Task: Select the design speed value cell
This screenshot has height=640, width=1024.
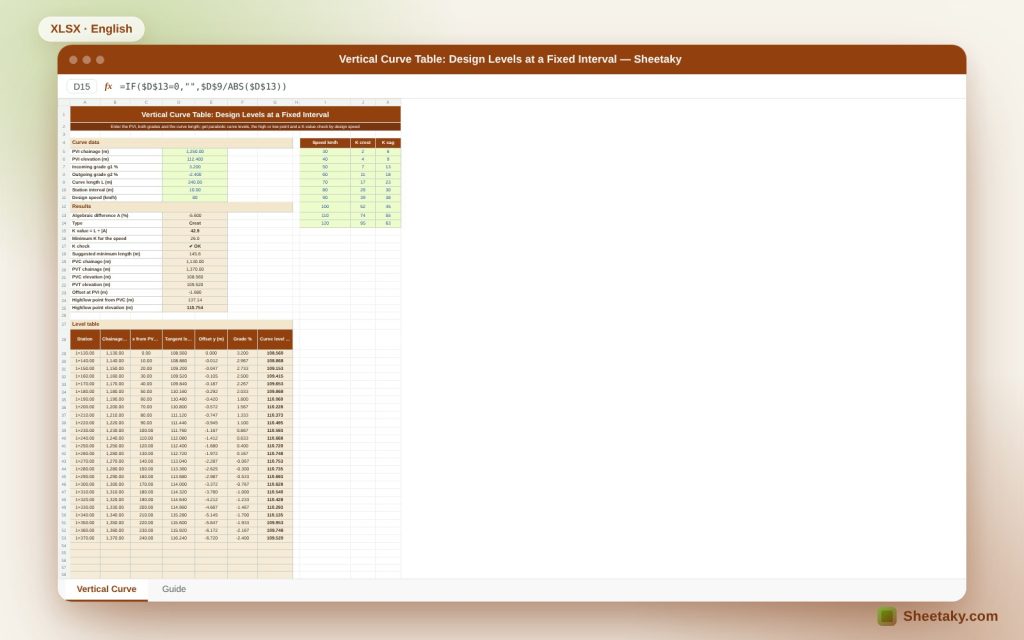Action: pos(195,198)
